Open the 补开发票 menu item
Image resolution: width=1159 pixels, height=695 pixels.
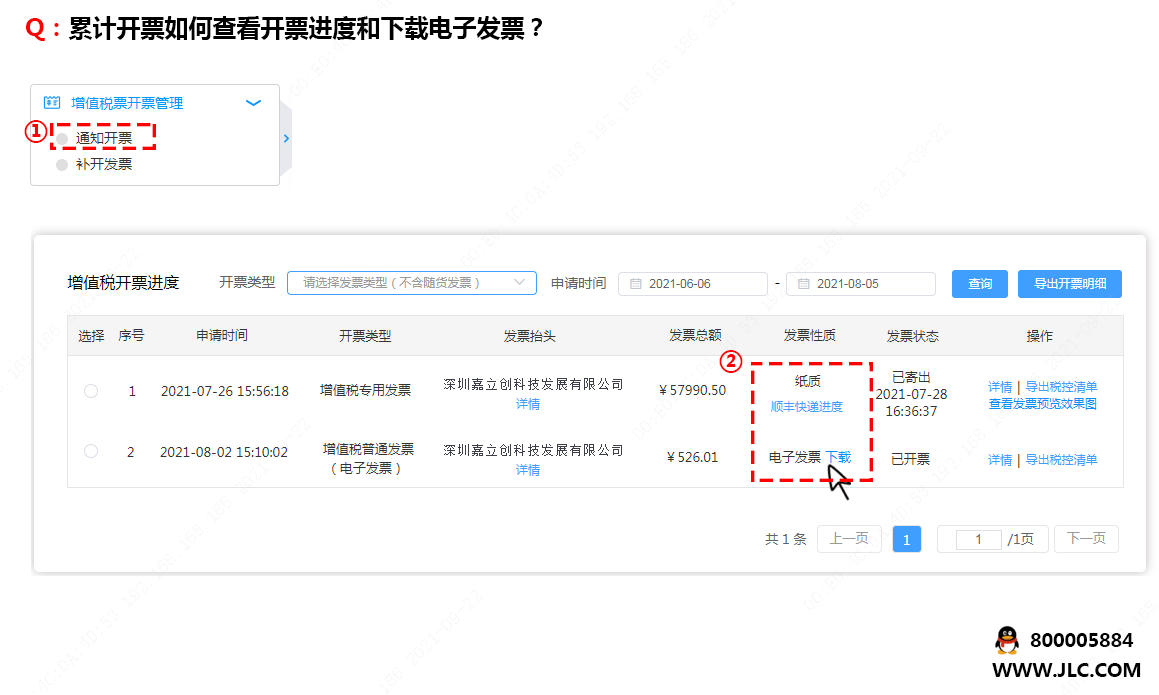click(104, 164)
